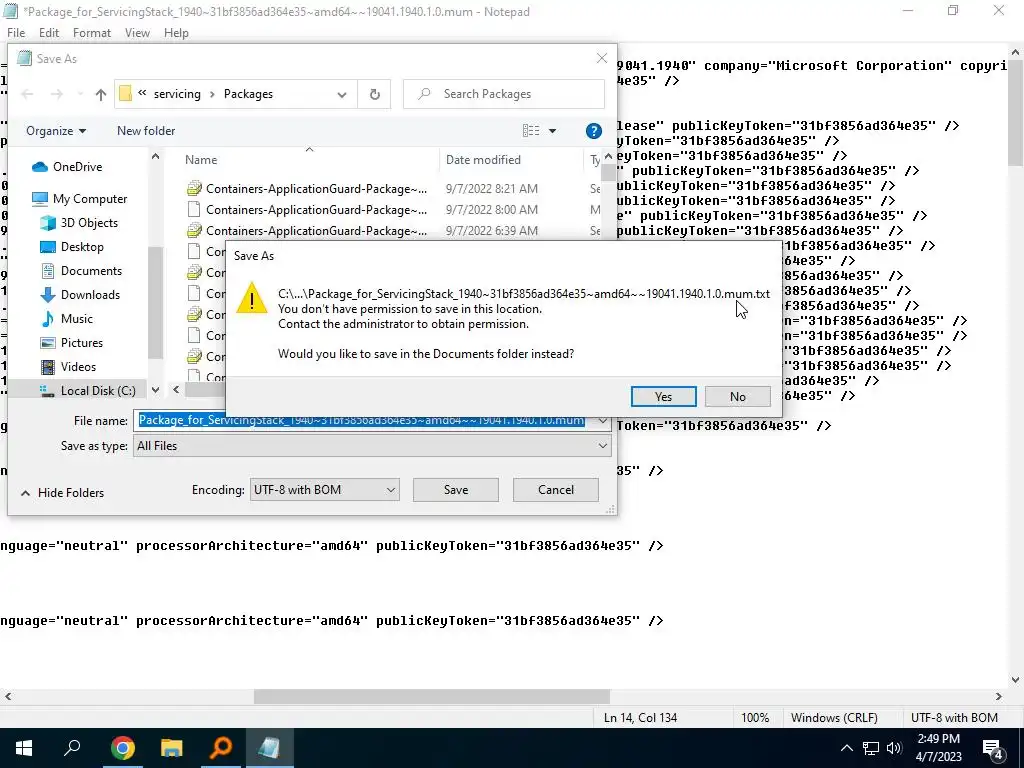Open notification center icon
1024x768 pixels.
993,748
